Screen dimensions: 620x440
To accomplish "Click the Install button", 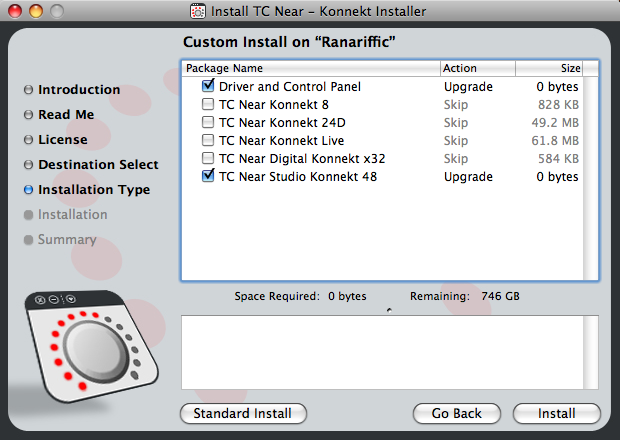I will tap(557, 414).
